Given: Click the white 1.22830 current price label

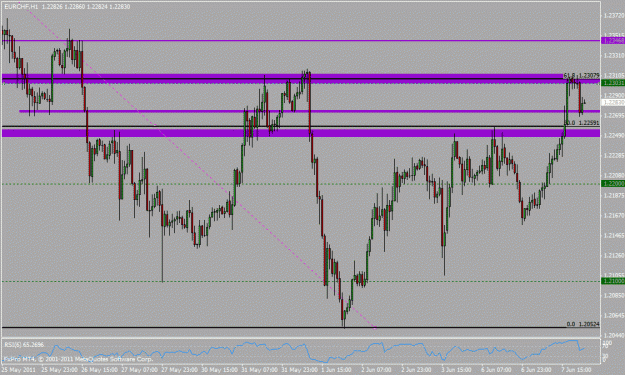Looking at the screenshot, I should point(613,102).
